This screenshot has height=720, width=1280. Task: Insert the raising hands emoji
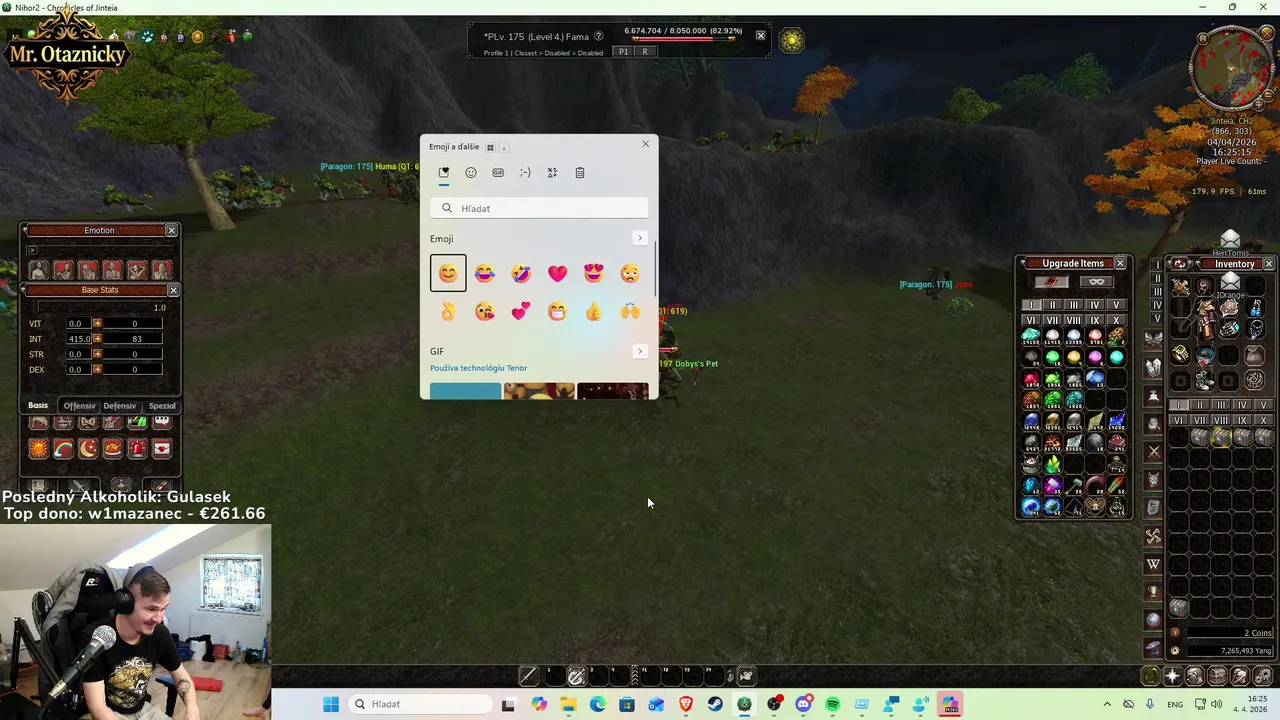pos(629,312)
